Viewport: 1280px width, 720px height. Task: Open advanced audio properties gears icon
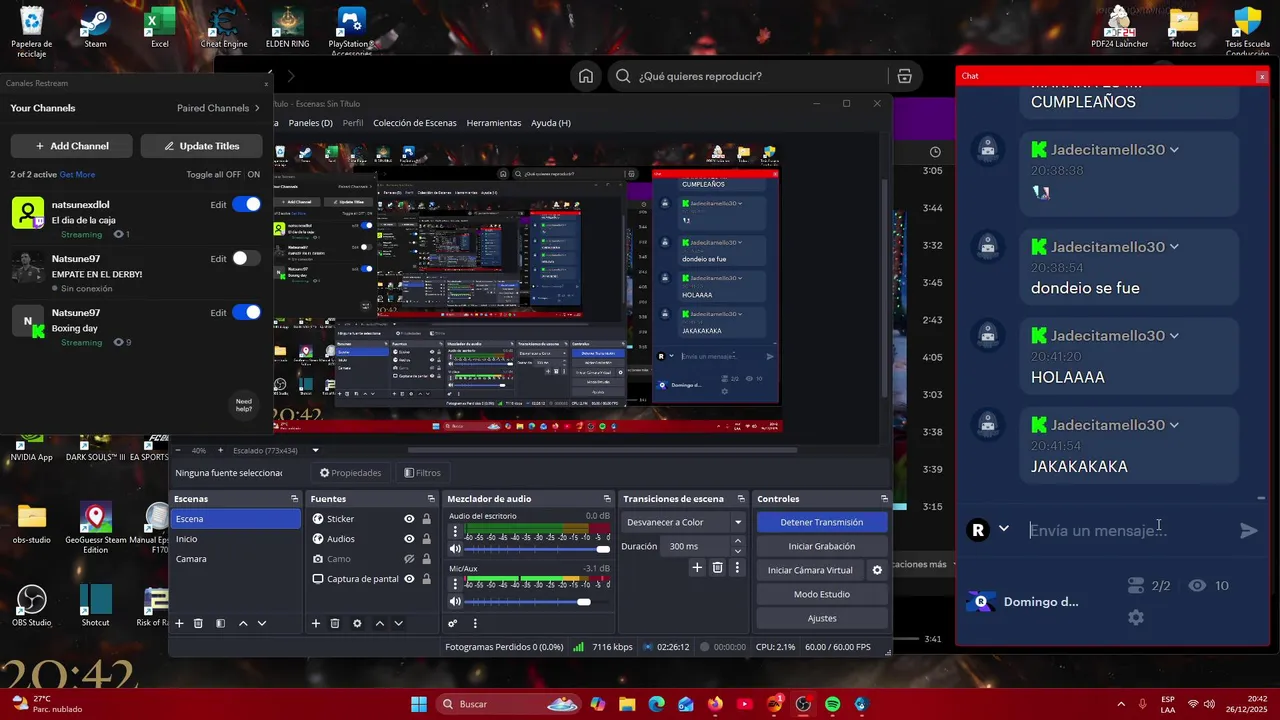[453, 623]
